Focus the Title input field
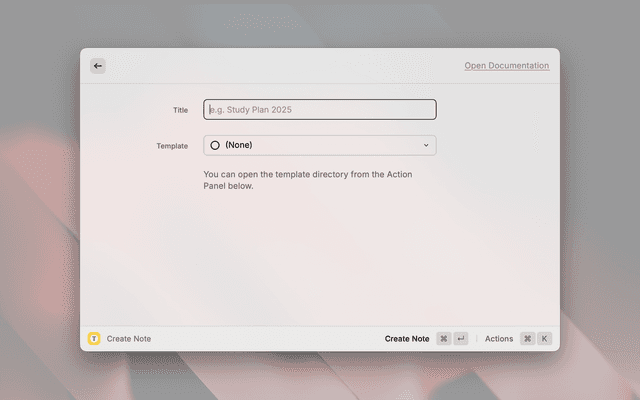This screenshot has height=400, width=640. pyautogui.click(x=320, y=110)
